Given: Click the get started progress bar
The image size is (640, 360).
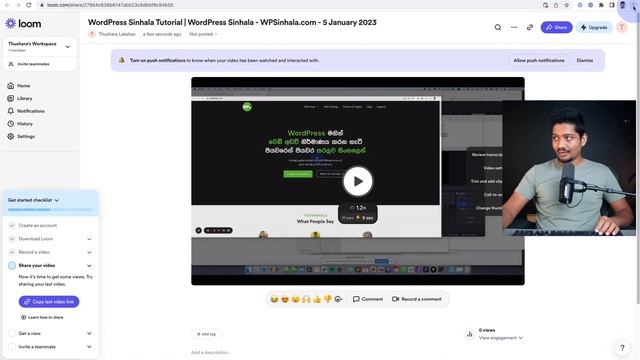Looking at the screenshot, I should coord(50,210).
